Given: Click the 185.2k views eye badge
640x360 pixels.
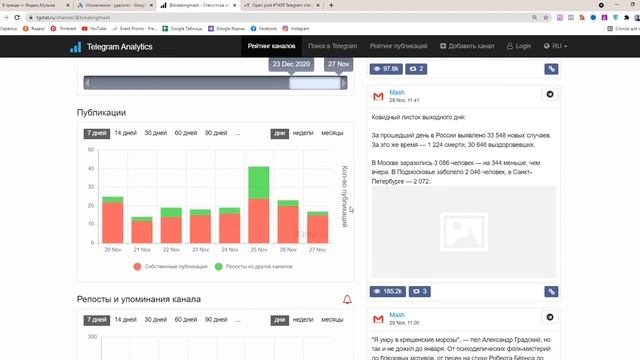Looking at the screenshot, I should click(388, 291).
